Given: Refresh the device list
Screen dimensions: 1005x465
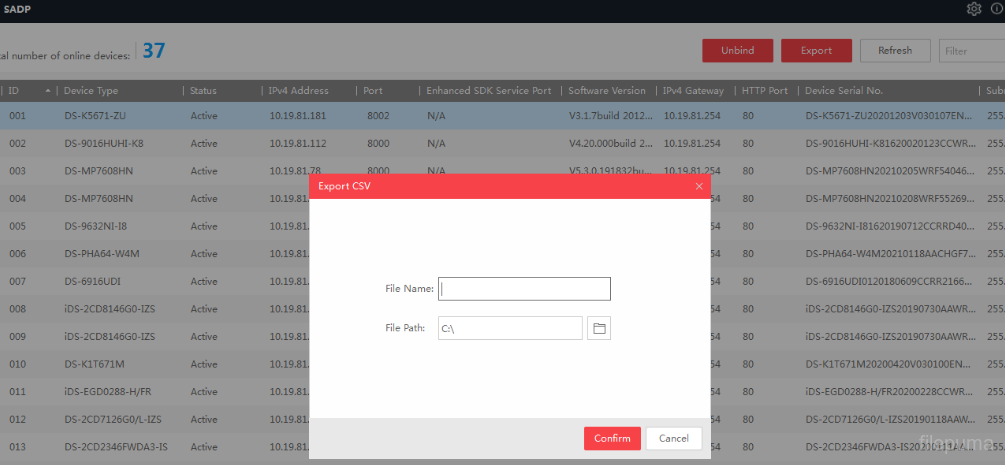Looking at the screenshot, I should [895, 51].
